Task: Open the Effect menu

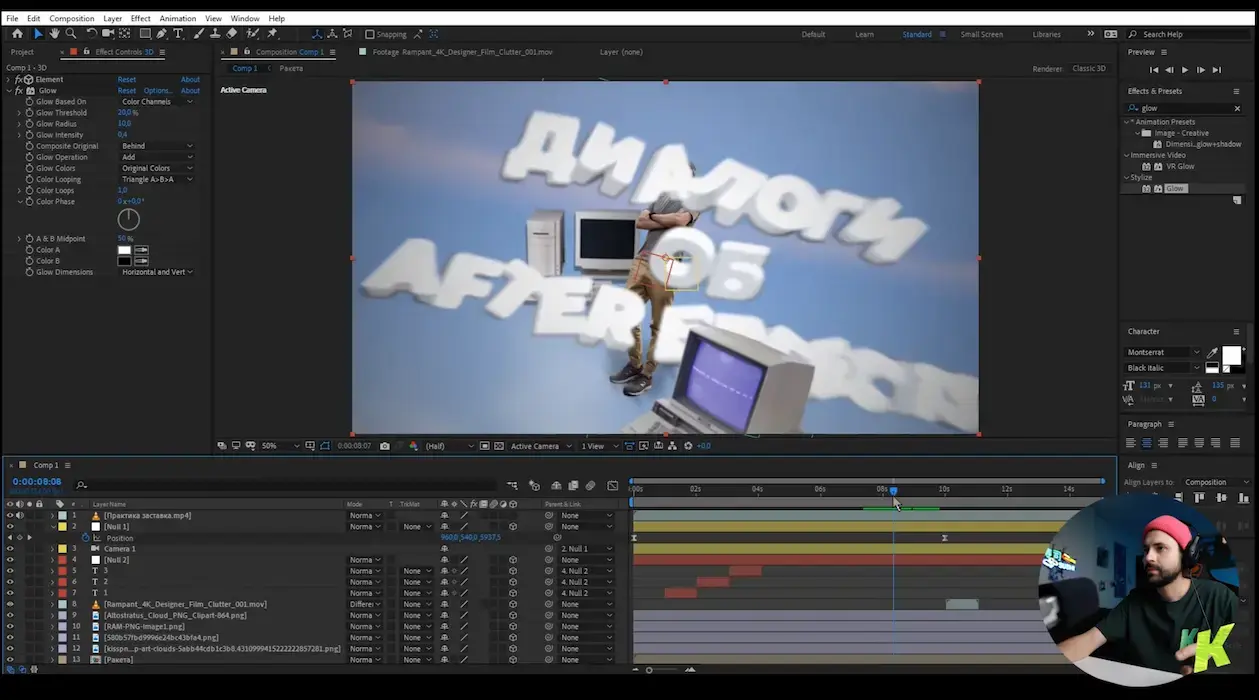Action: tap(141, 18)
